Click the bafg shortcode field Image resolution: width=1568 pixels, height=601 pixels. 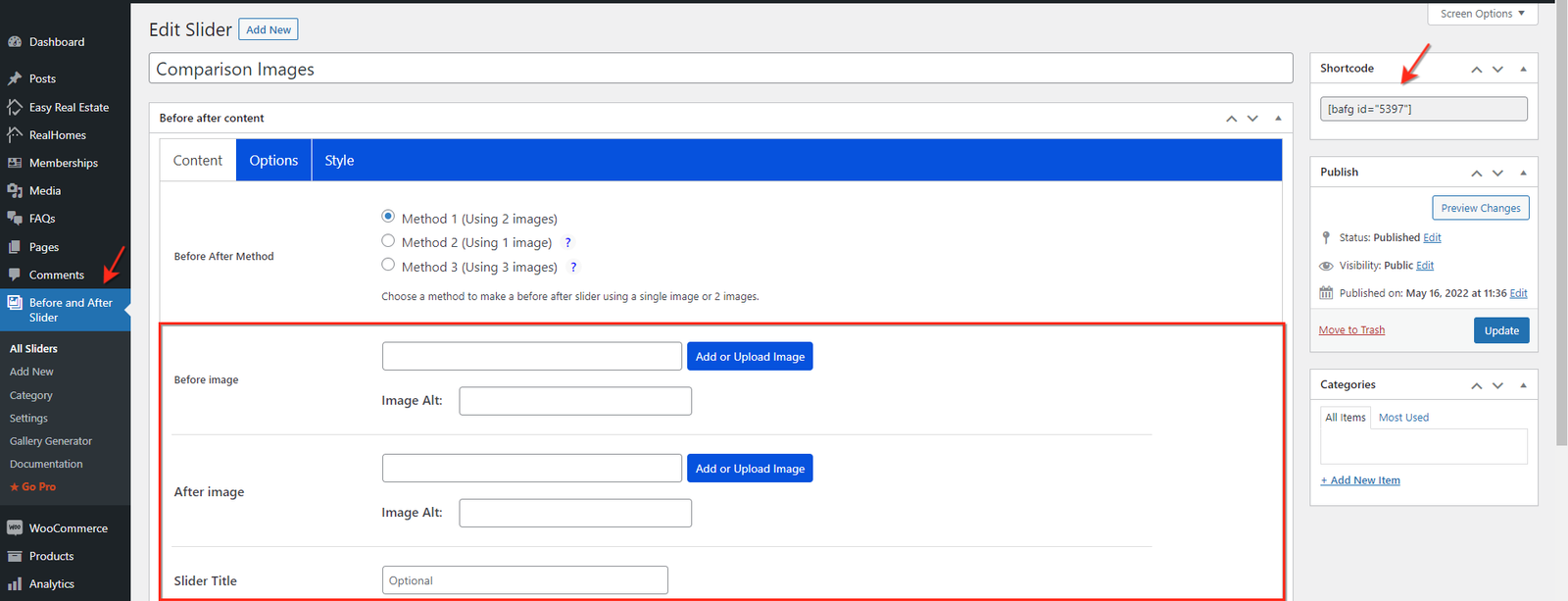click(1424, 109)
